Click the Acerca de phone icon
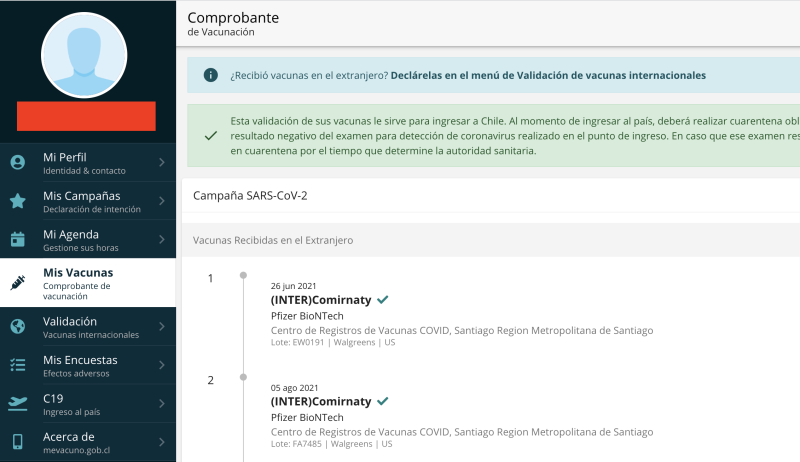Viewport: 800px width, 462px height. (x=18, y=441)
